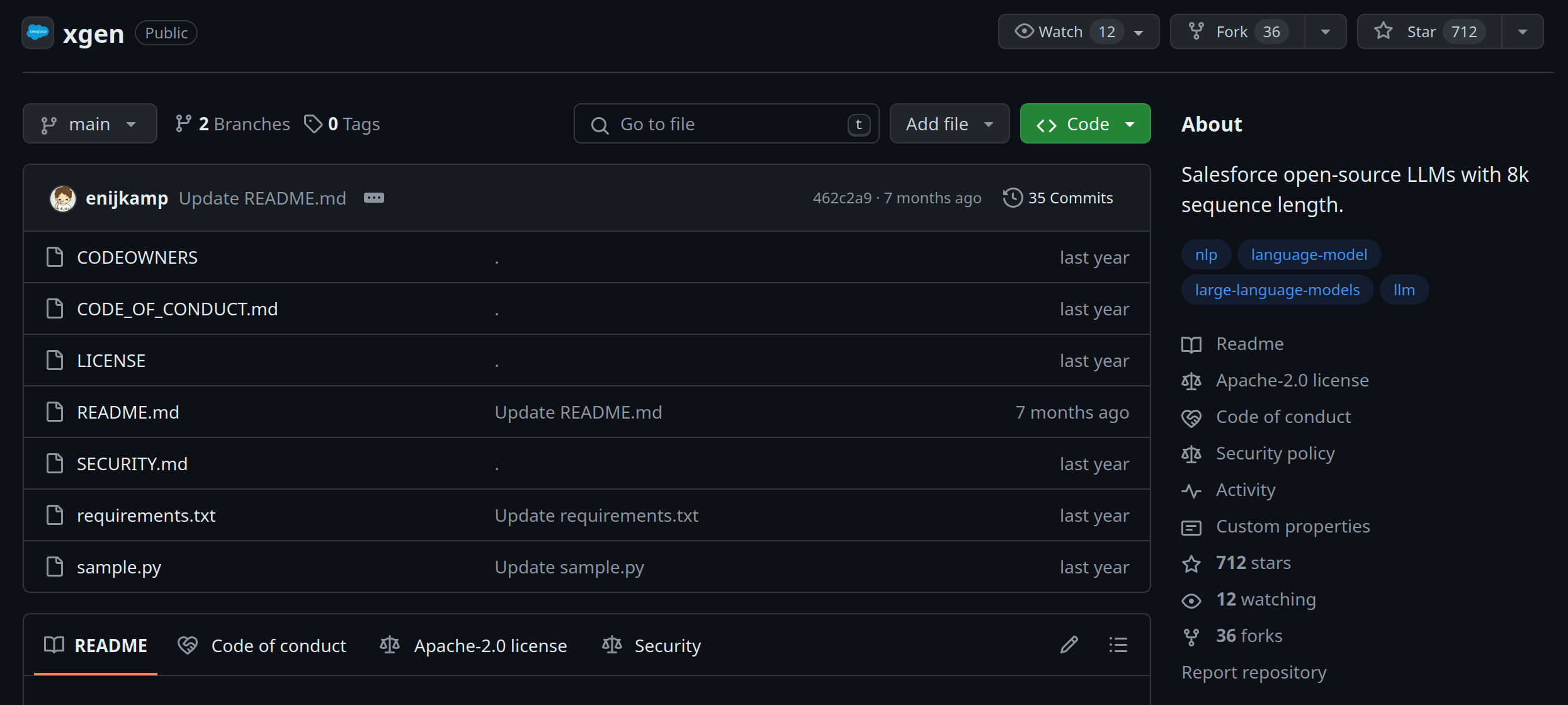Expand commit message ellipsis icon
1568x705 pixels.
(374, 198)
